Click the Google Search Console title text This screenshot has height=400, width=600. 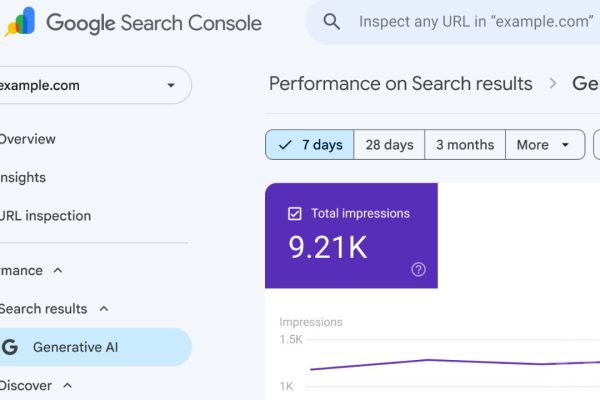(x=154, y=23)
